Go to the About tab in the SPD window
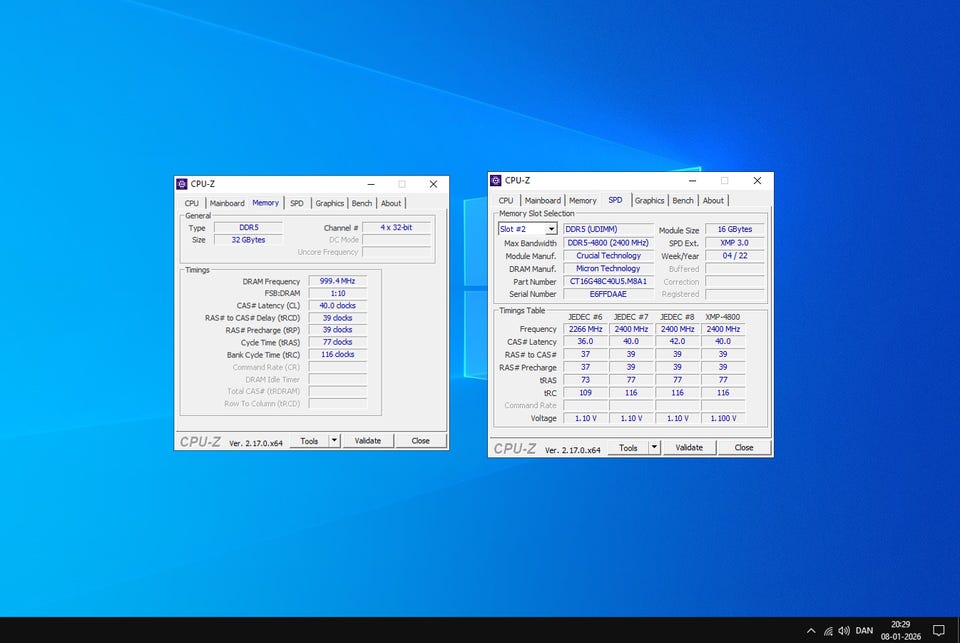Image resolution: width=960 pixels, height=643 pixels. pos(713,200)
